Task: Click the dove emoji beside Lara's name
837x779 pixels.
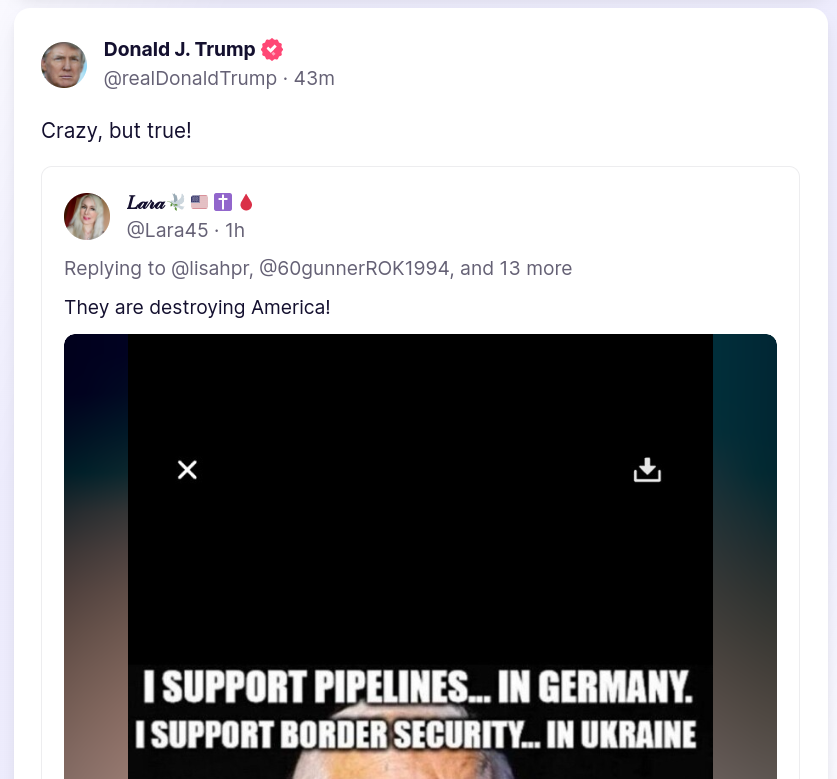Action: pos(177,203)
